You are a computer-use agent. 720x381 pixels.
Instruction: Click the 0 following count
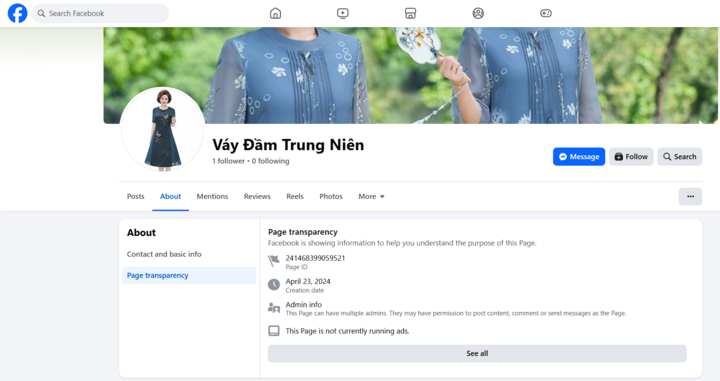click(x=270, y=161)
